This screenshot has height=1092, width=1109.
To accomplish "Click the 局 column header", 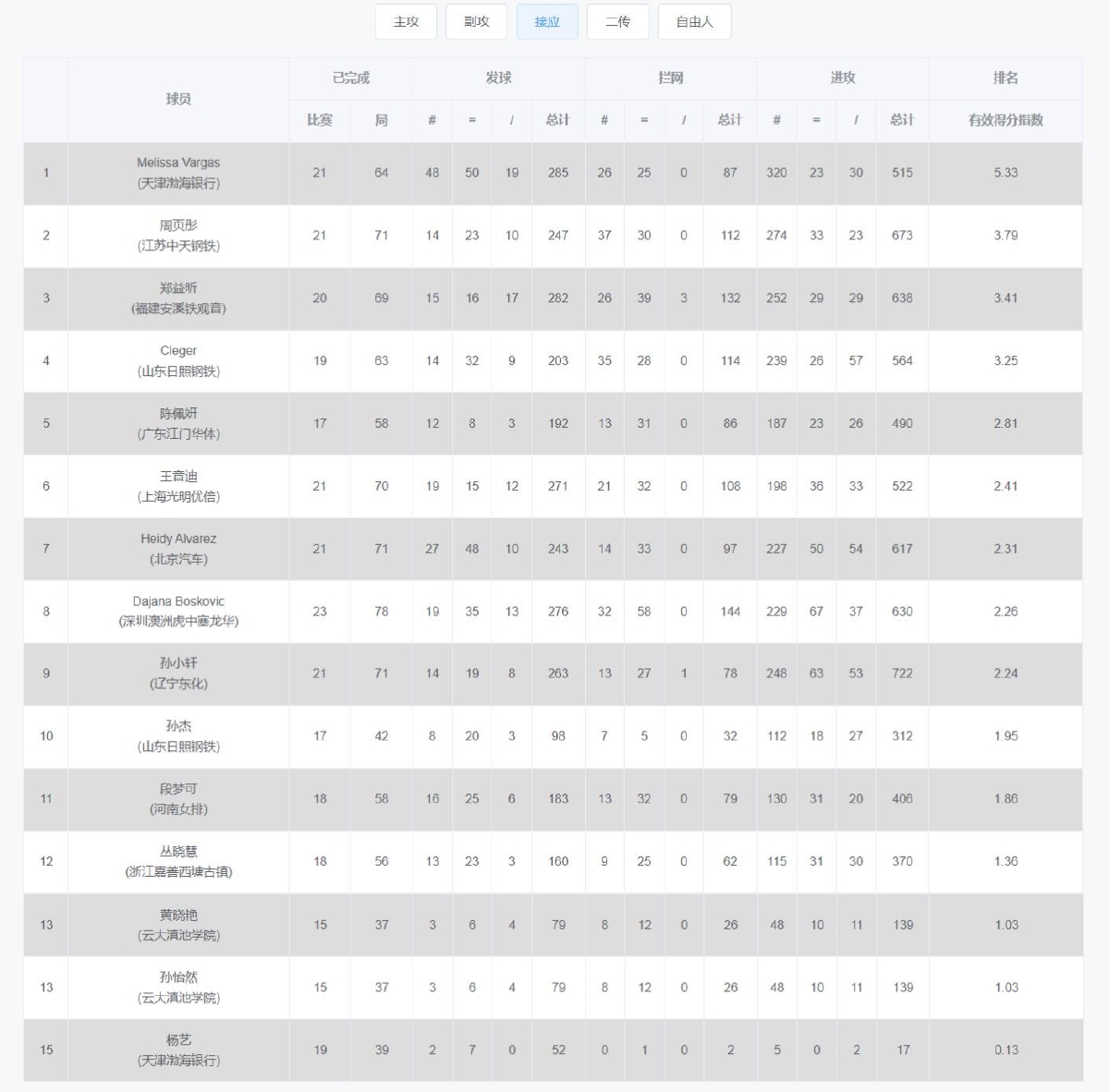I will pyautogui.click(x=382, y=120).
